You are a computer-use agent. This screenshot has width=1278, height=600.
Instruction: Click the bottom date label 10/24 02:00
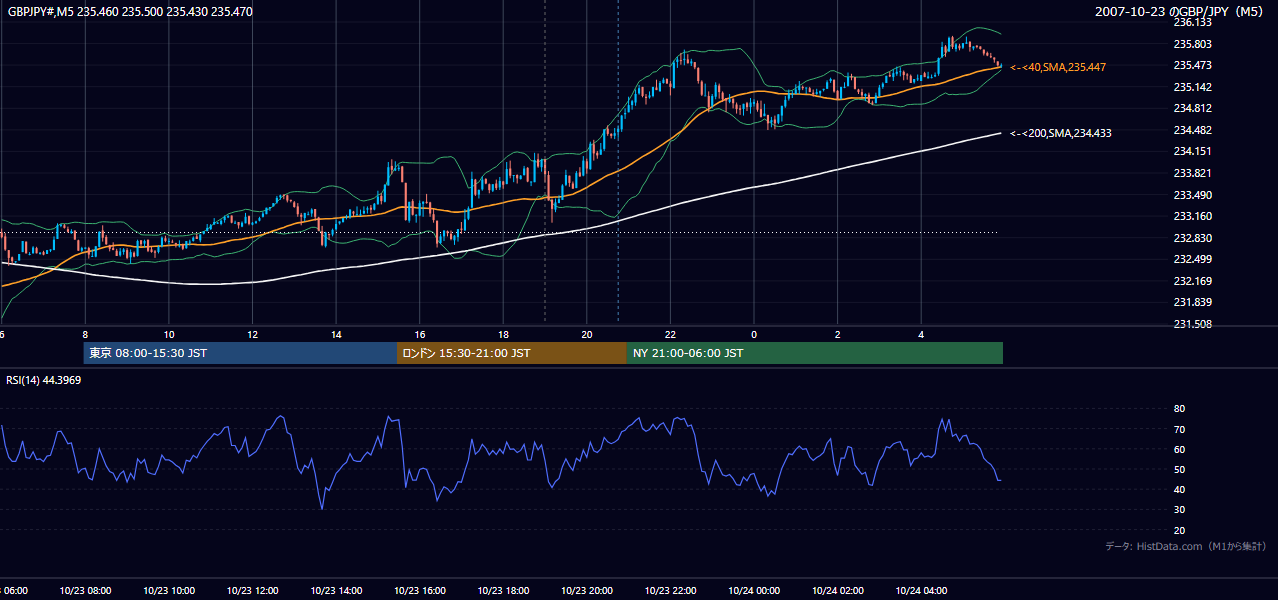[837, 591]
